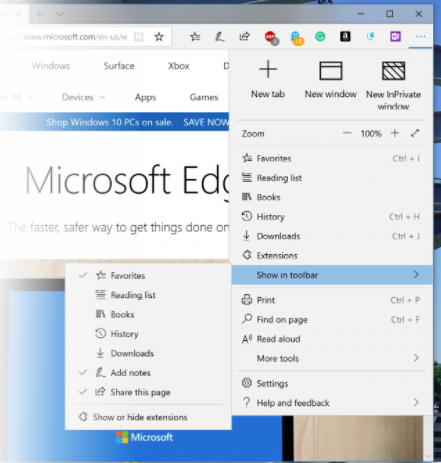This screenshot has width=441, height=463.
Task: Open History from the main menu
Action: coord(331,217)
